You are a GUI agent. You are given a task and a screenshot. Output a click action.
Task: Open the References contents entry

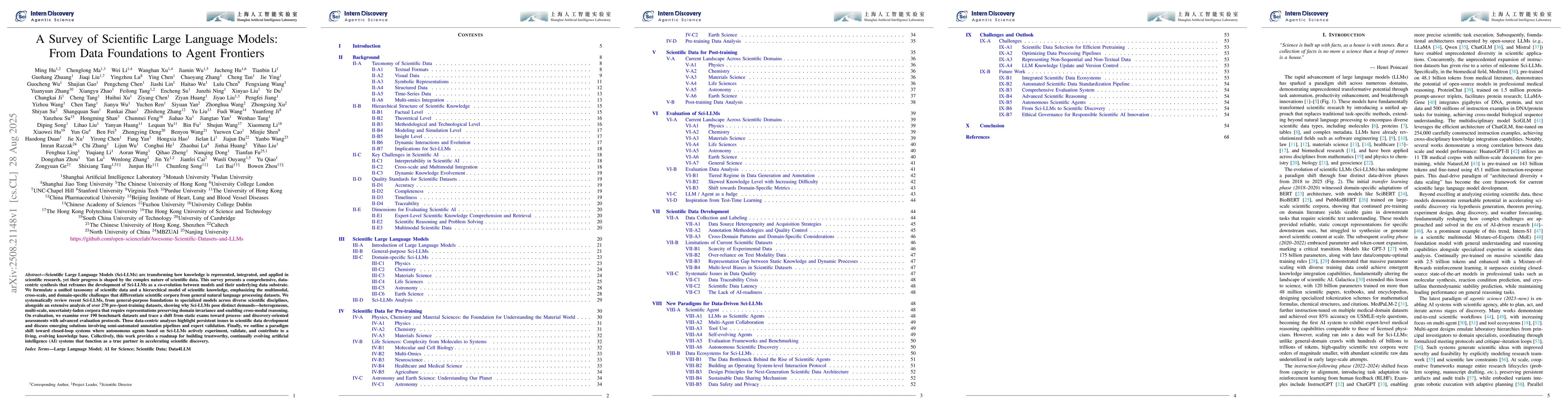(x=978, y=137)
